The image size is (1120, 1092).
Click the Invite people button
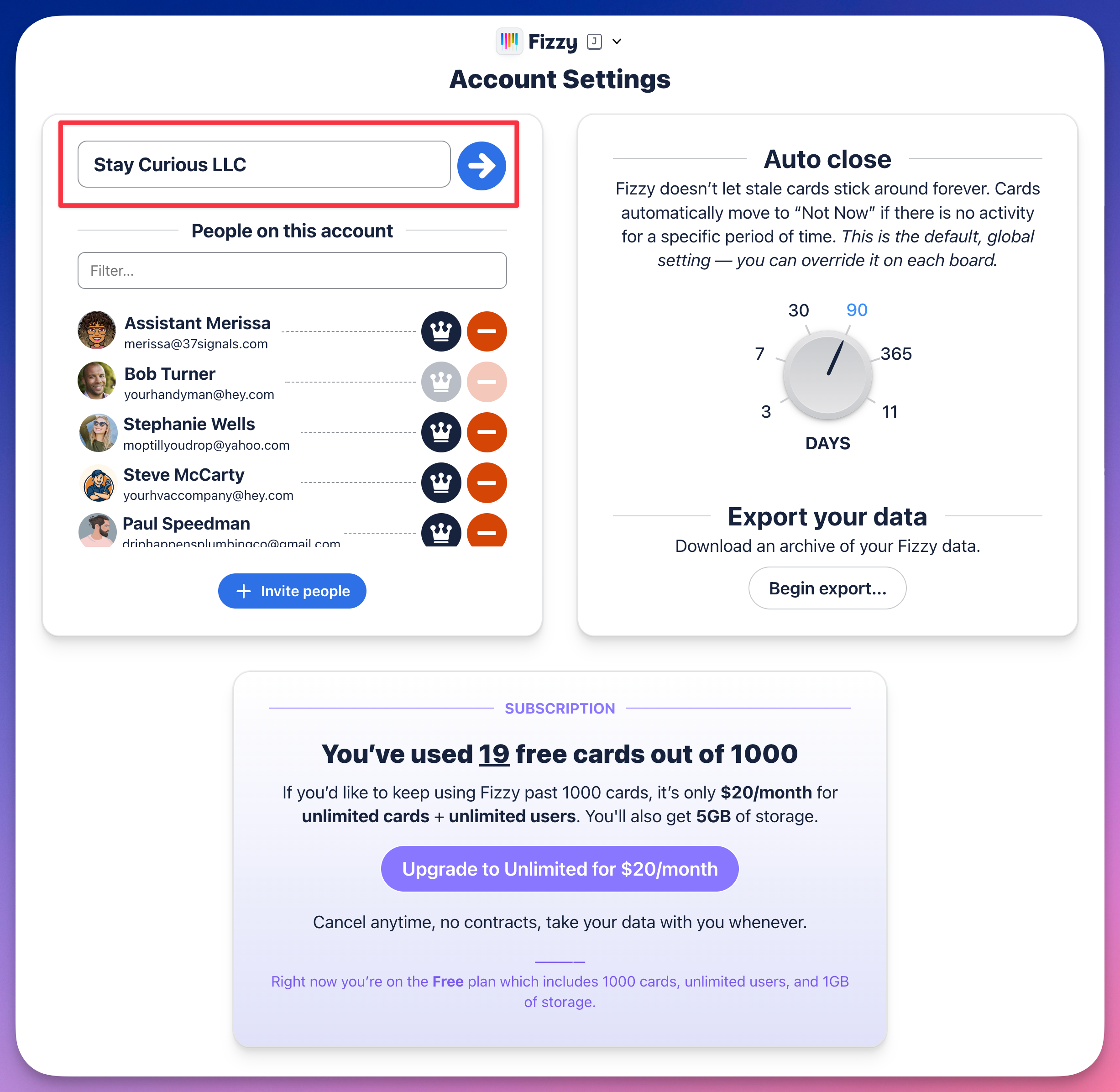(x=292, y=591)
